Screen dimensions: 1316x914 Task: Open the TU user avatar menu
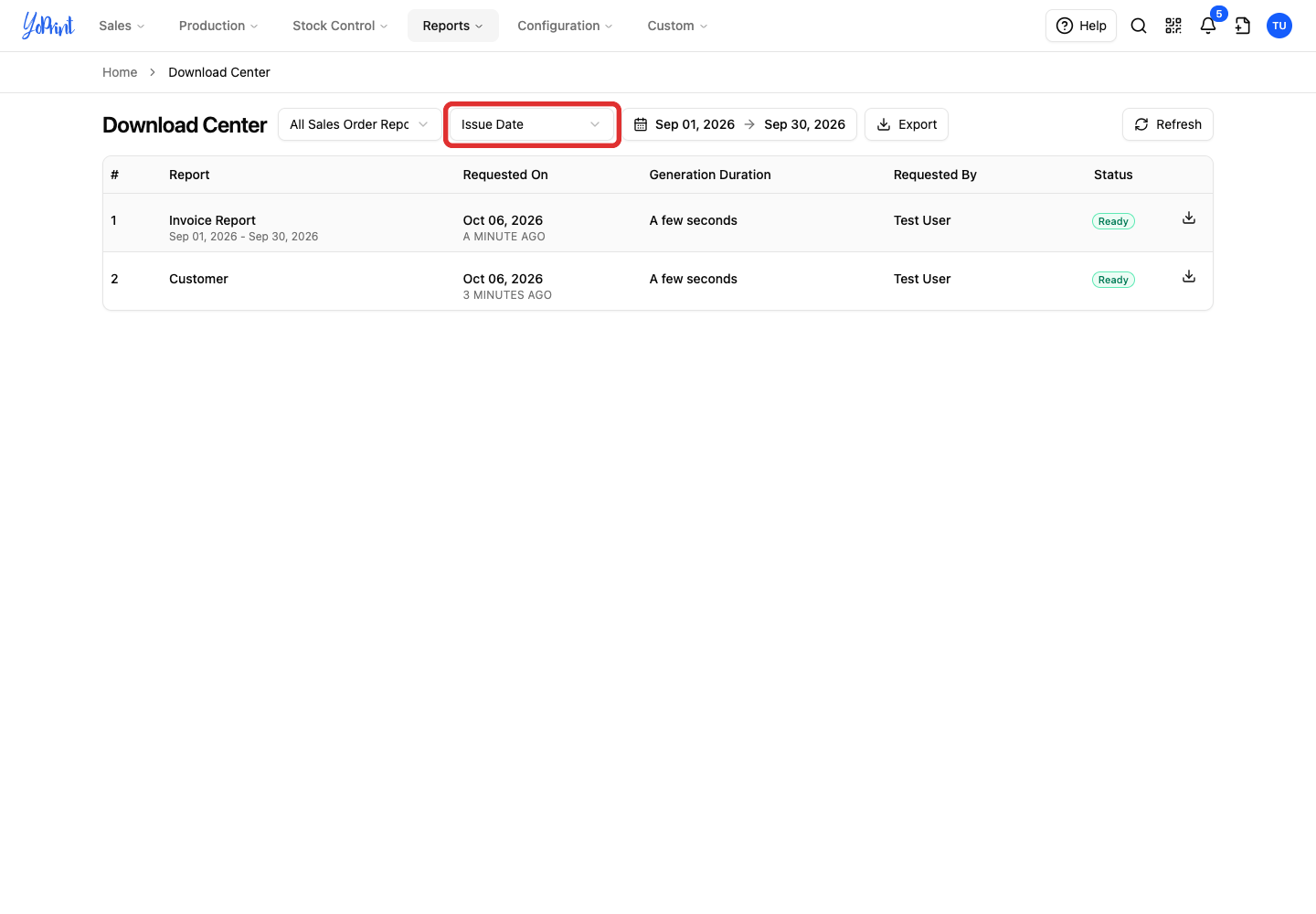point(1279,26)
